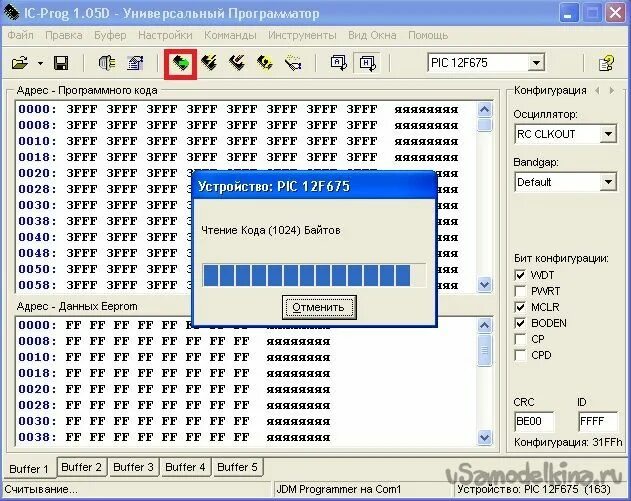Image resolution: width=631 pixels, height=501 pixels.
Task: Click program code address 0018 row
Action: pyautogui.click(x=238, y=157)
